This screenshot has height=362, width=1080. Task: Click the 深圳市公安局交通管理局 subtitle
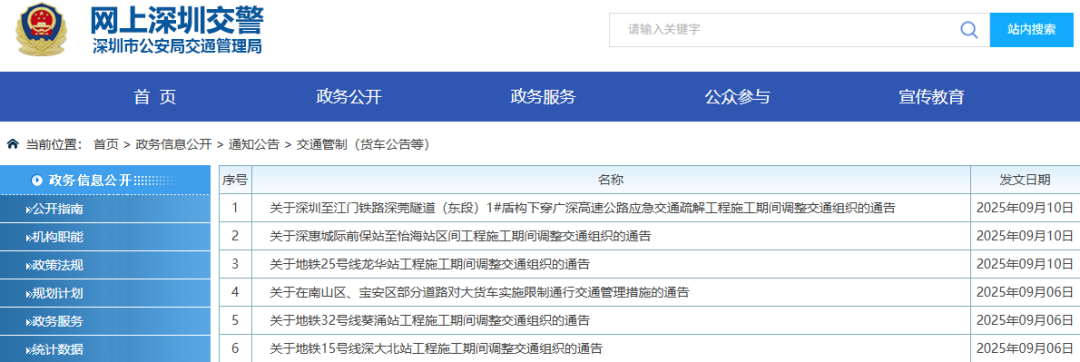coord(177,46)
